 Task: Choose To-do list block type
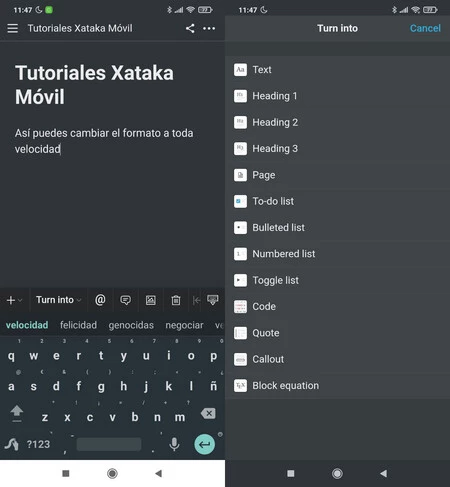(337, 201)
